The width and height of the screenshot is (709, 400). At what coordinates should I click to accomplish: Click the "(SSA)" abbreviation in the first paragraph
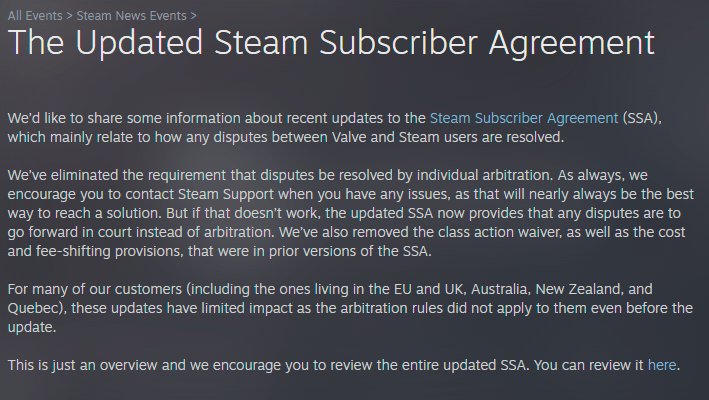[642, 117]
